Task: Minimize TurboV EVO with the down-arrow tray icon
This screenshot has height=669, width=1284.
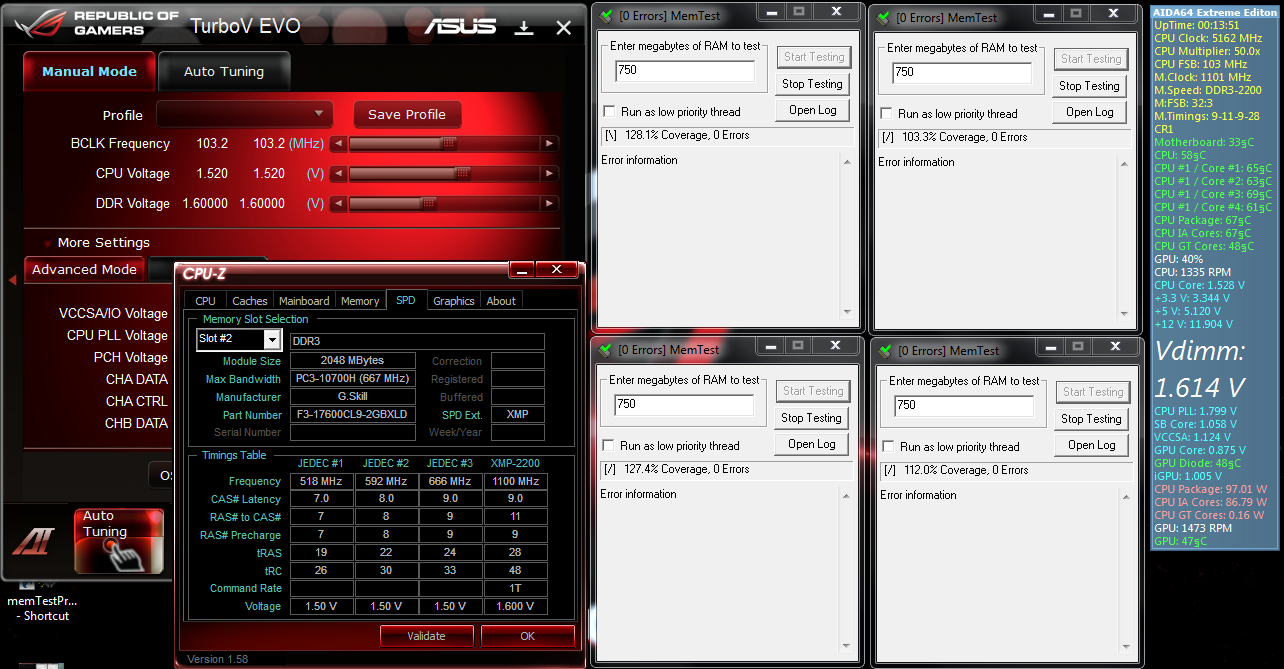Action: click(524, 27)
